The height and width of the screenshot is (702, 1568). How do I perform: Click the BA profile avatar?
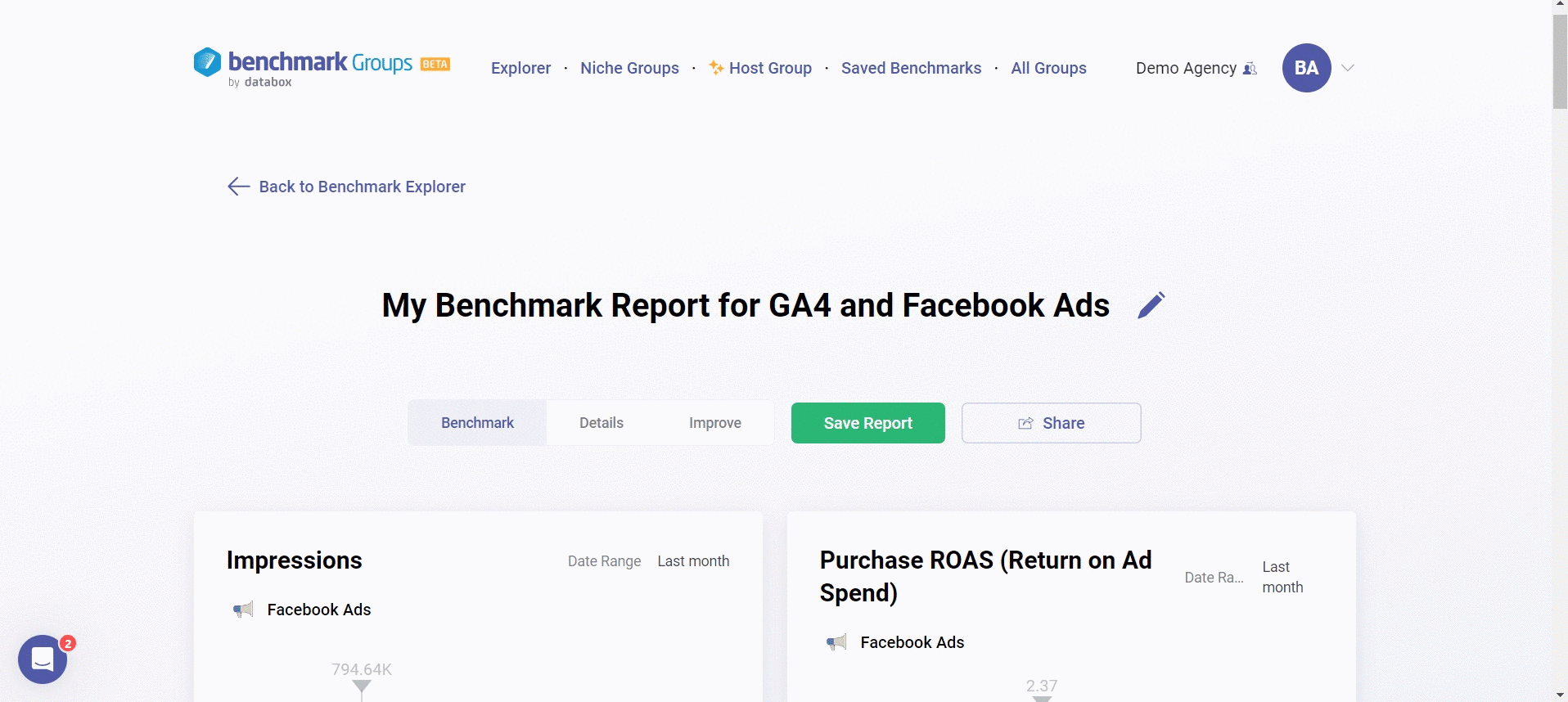click(1306, 68)
